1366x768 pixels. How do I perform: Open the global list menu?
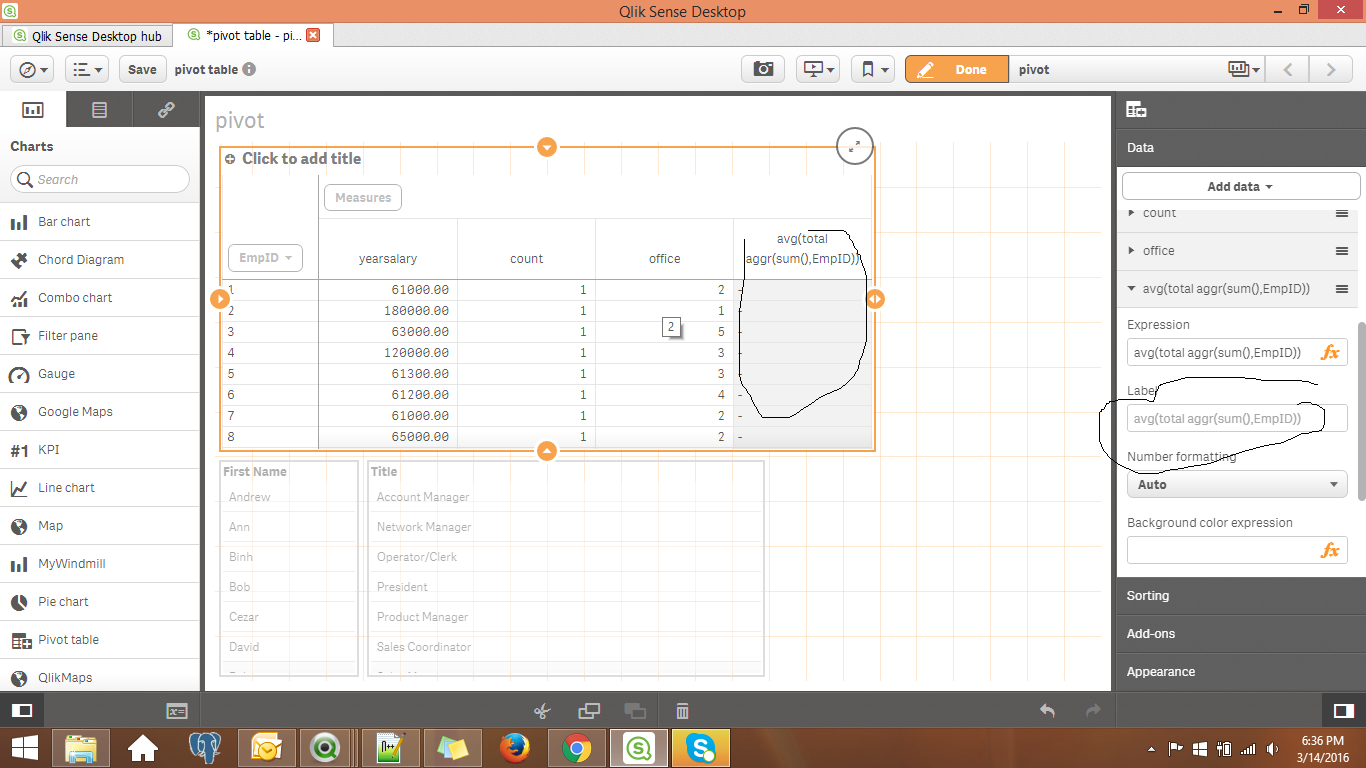(x=87, y=69)
